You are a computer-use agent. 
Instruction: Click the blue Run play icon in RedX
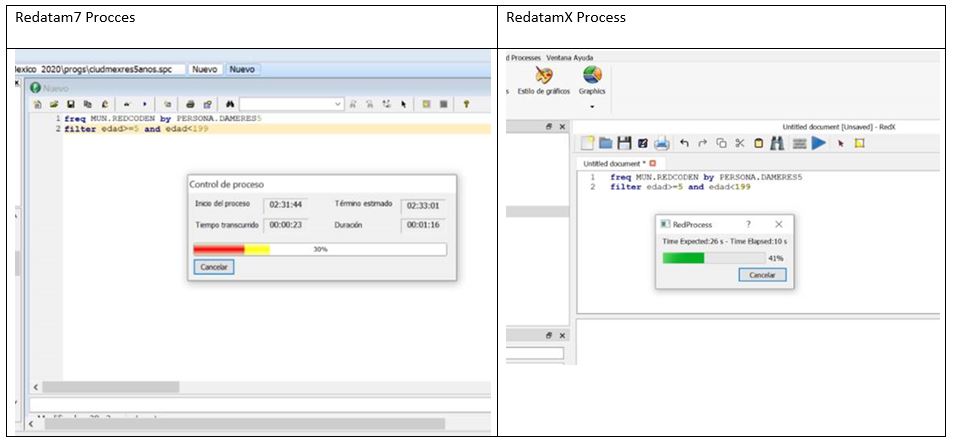[x=819, y=144]
